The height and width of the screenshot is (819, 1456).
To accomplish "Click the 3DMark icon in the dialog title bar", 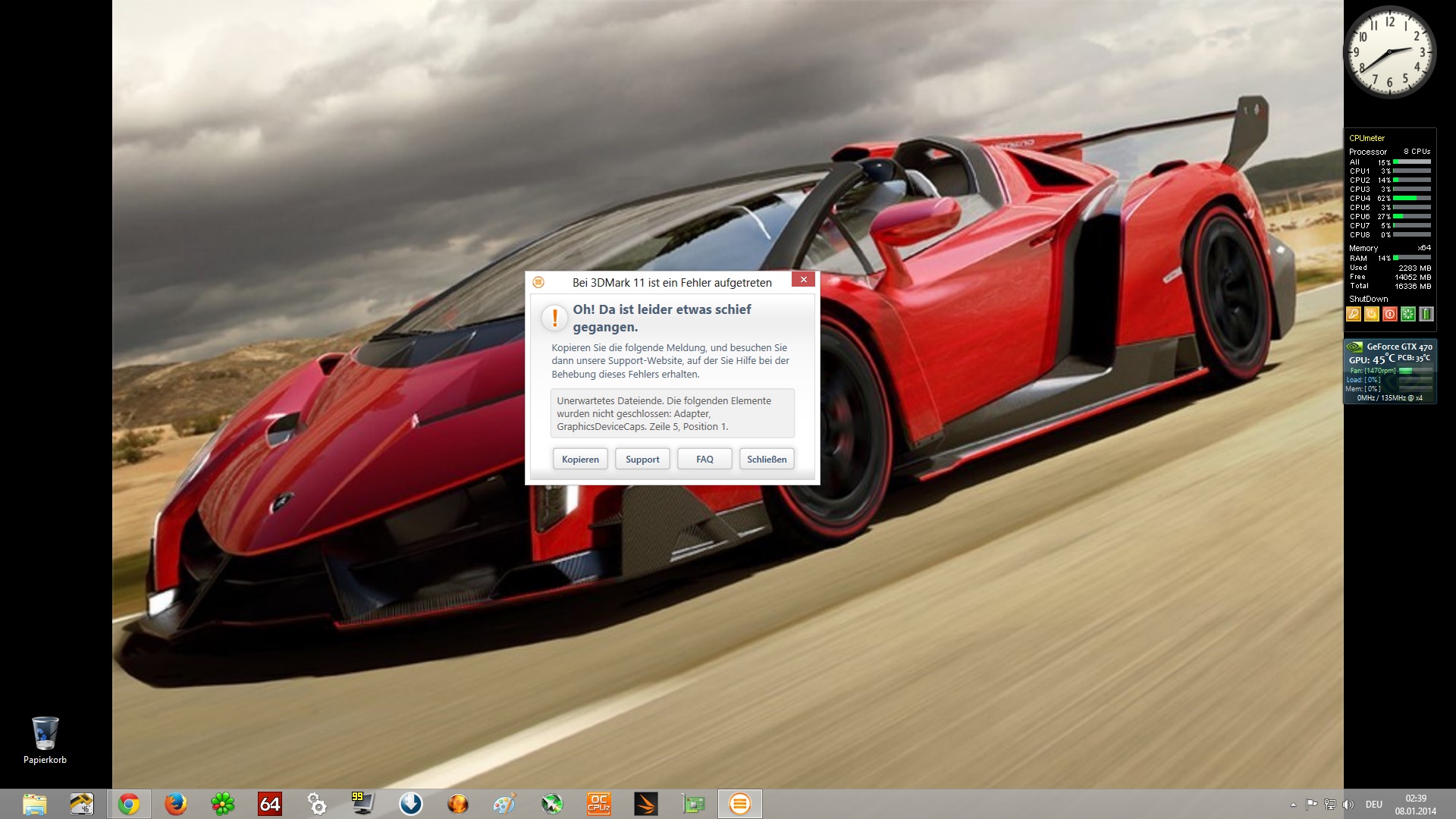I will point(538,282).
